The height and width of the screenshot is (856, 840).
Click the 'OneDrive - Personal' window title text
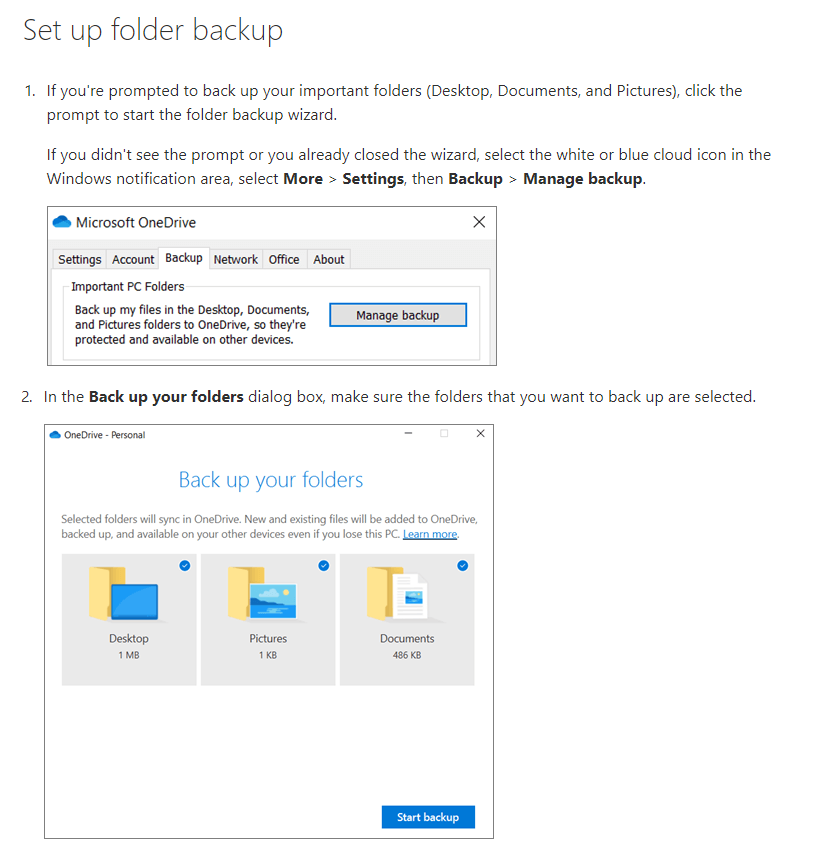pos(105,435)
